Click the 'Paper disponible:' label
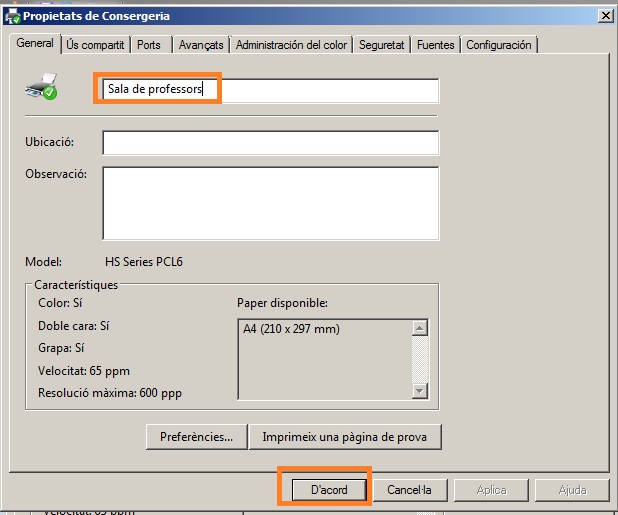The width and height of the screenshot is (618, 515). point(283,303)
